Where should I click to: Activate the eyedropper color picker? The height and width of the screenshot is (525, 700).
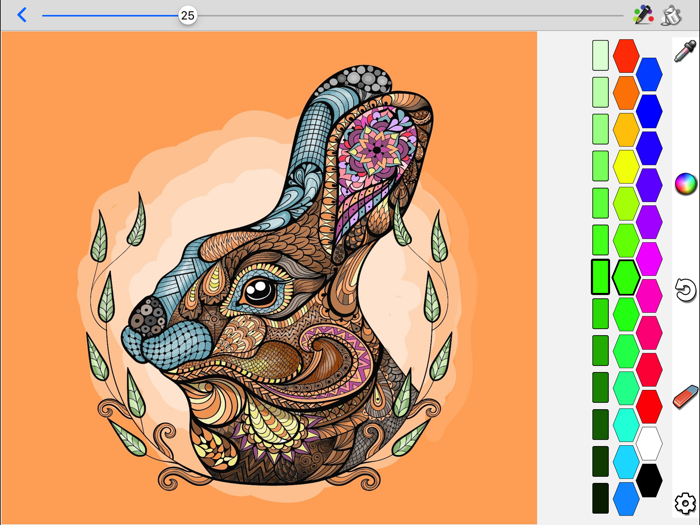pyautogui.click(x=685, y=51)
